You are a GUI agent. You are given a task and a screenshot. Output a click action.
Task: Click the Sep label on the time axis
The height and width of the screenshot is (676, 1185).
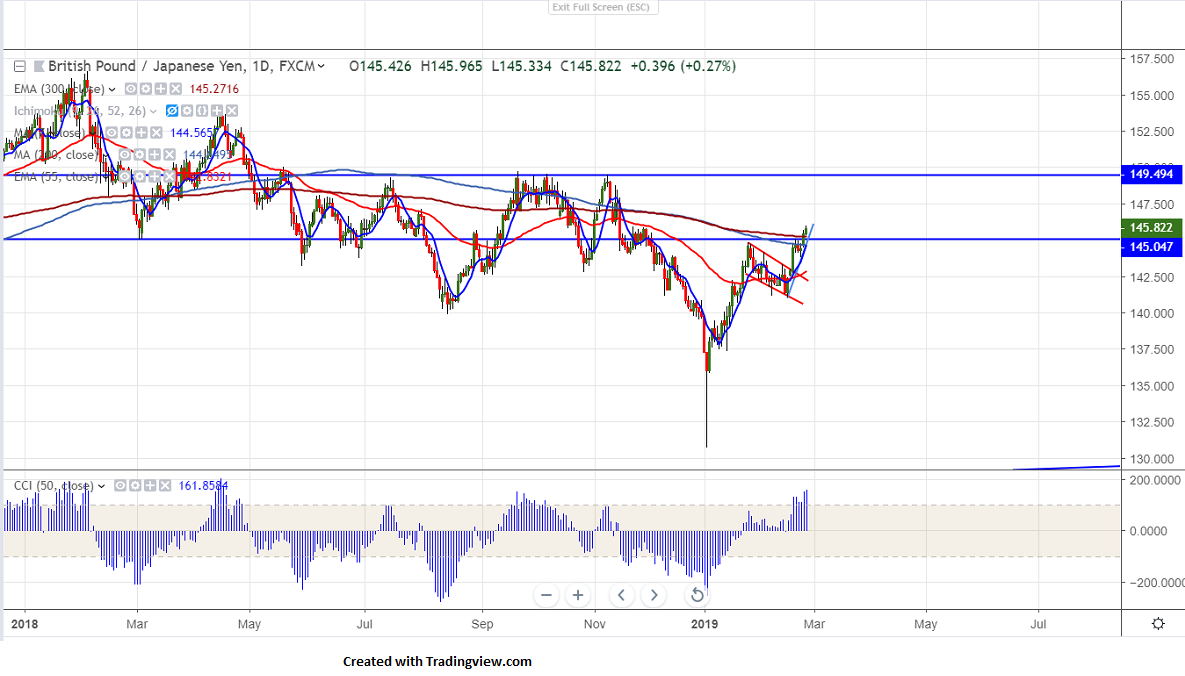click(x=482, y=624)
